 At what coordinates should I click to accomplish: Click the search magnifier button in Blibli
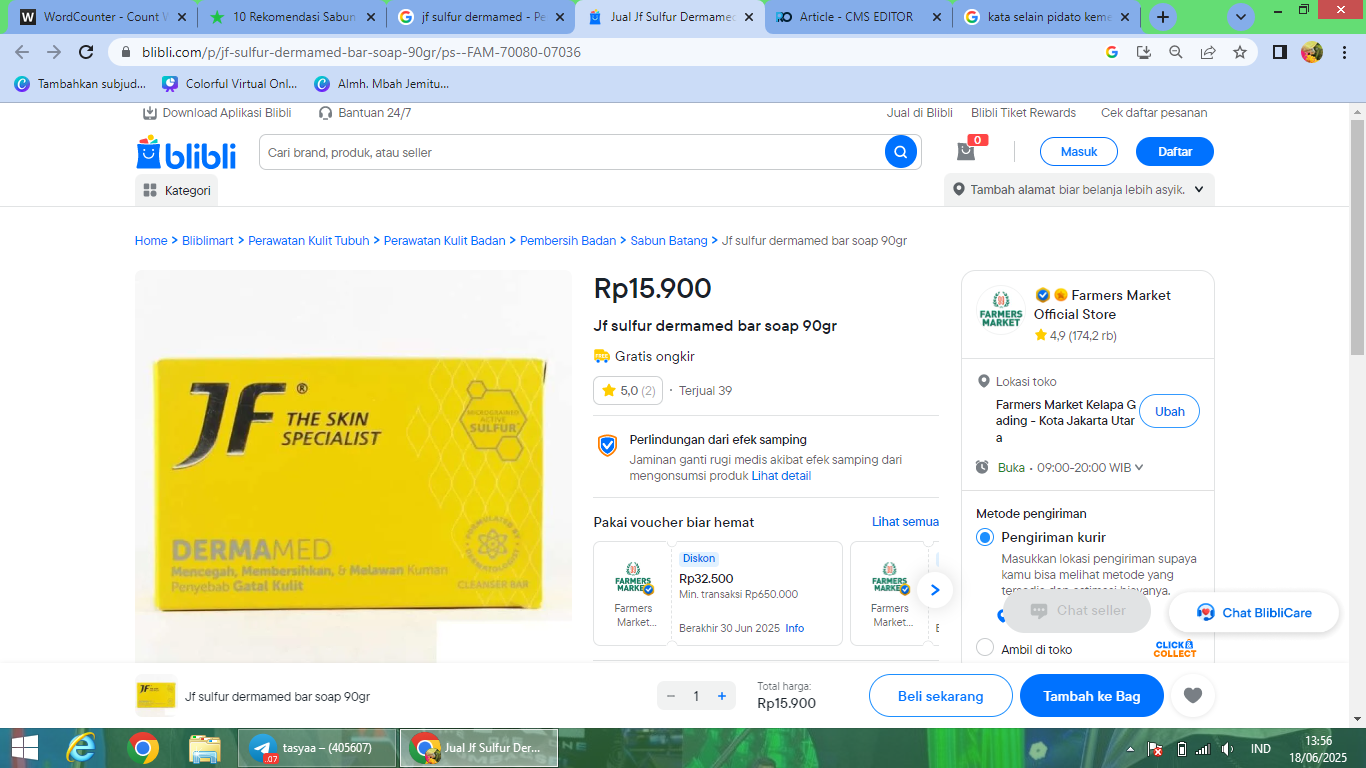pos(900,152)
